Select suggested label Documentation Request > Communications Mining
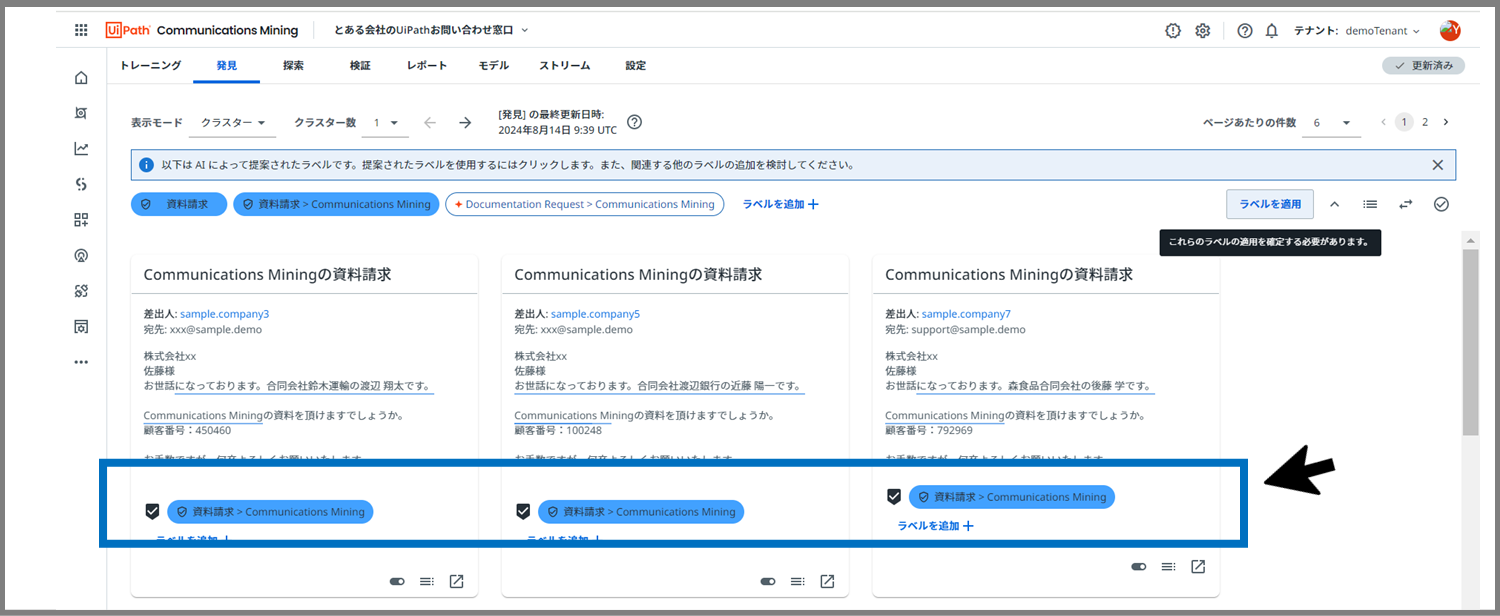Viewport: 1500px width, 616px height. (x=585, y=204)
